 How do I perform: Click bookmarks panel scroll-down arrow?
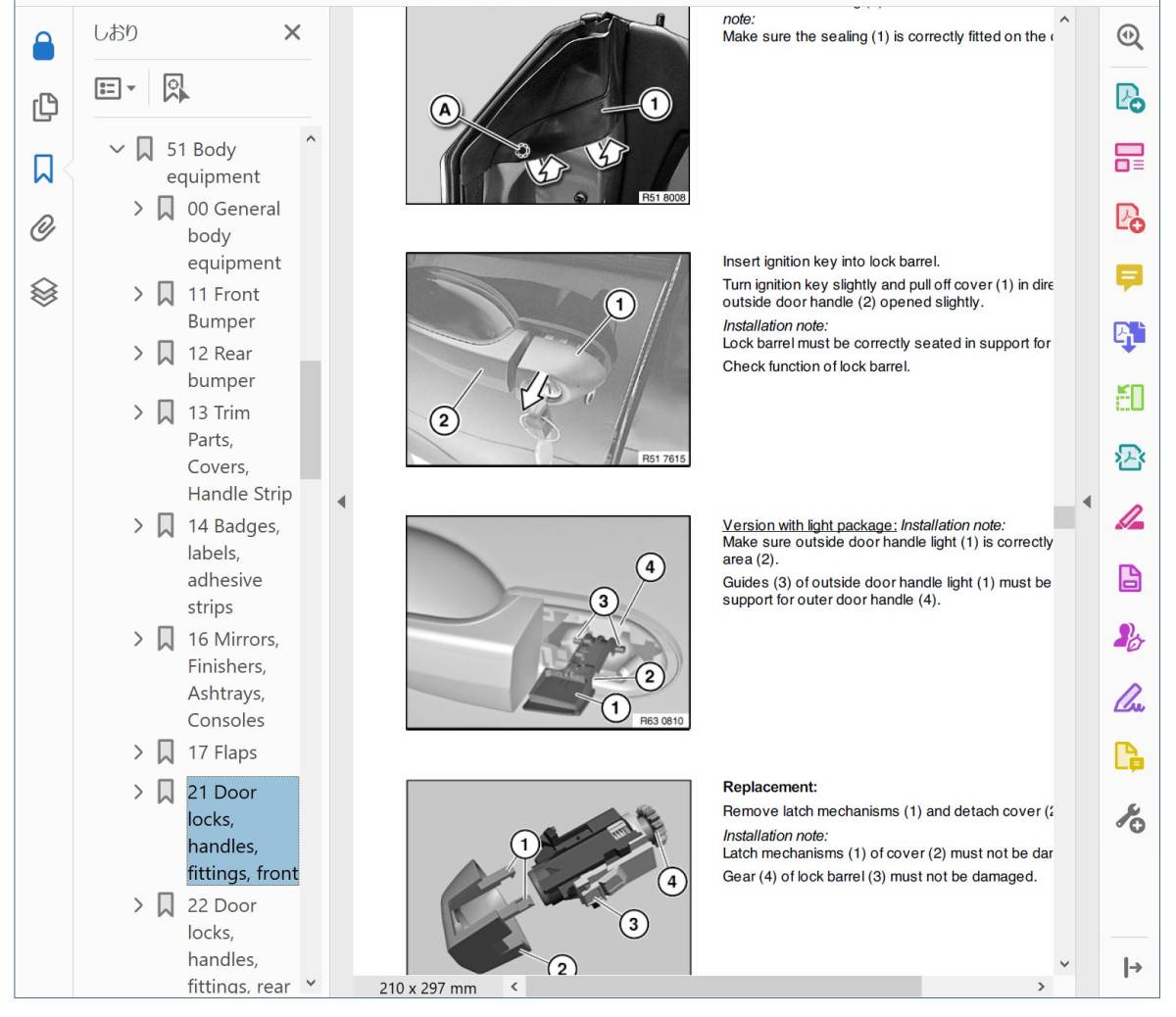311,983
